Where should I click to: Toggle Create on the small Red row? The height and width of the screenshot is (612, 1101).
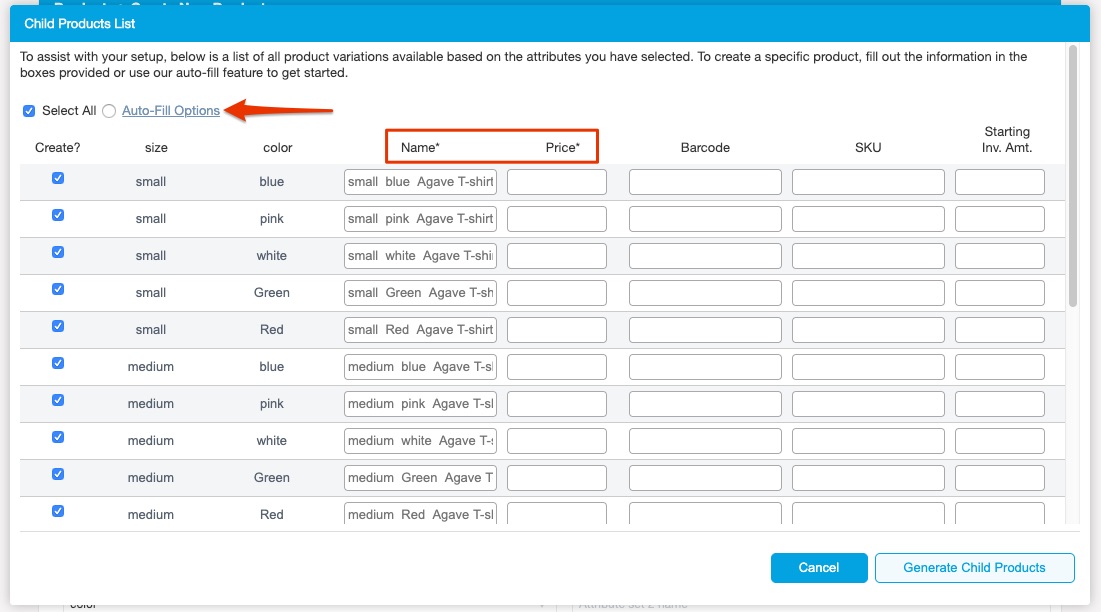57,325
